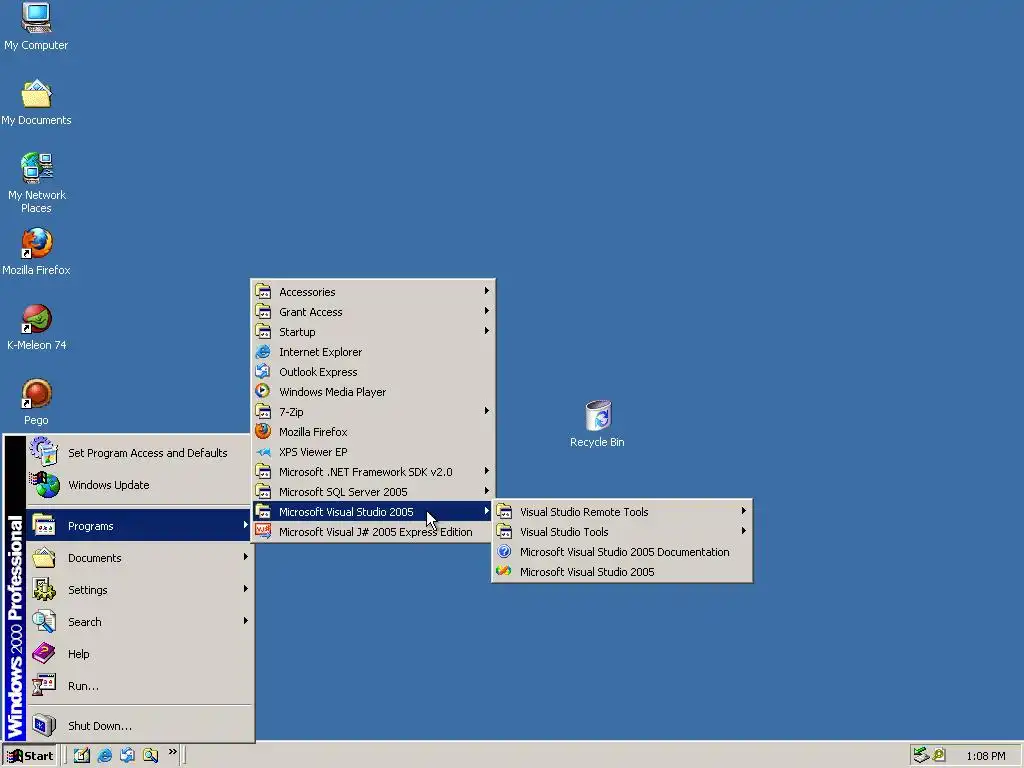Expand Grant Access submenu arrow
Image resolution: width=1024 pixels, height=768 pixels.
(x=487, y=311)
